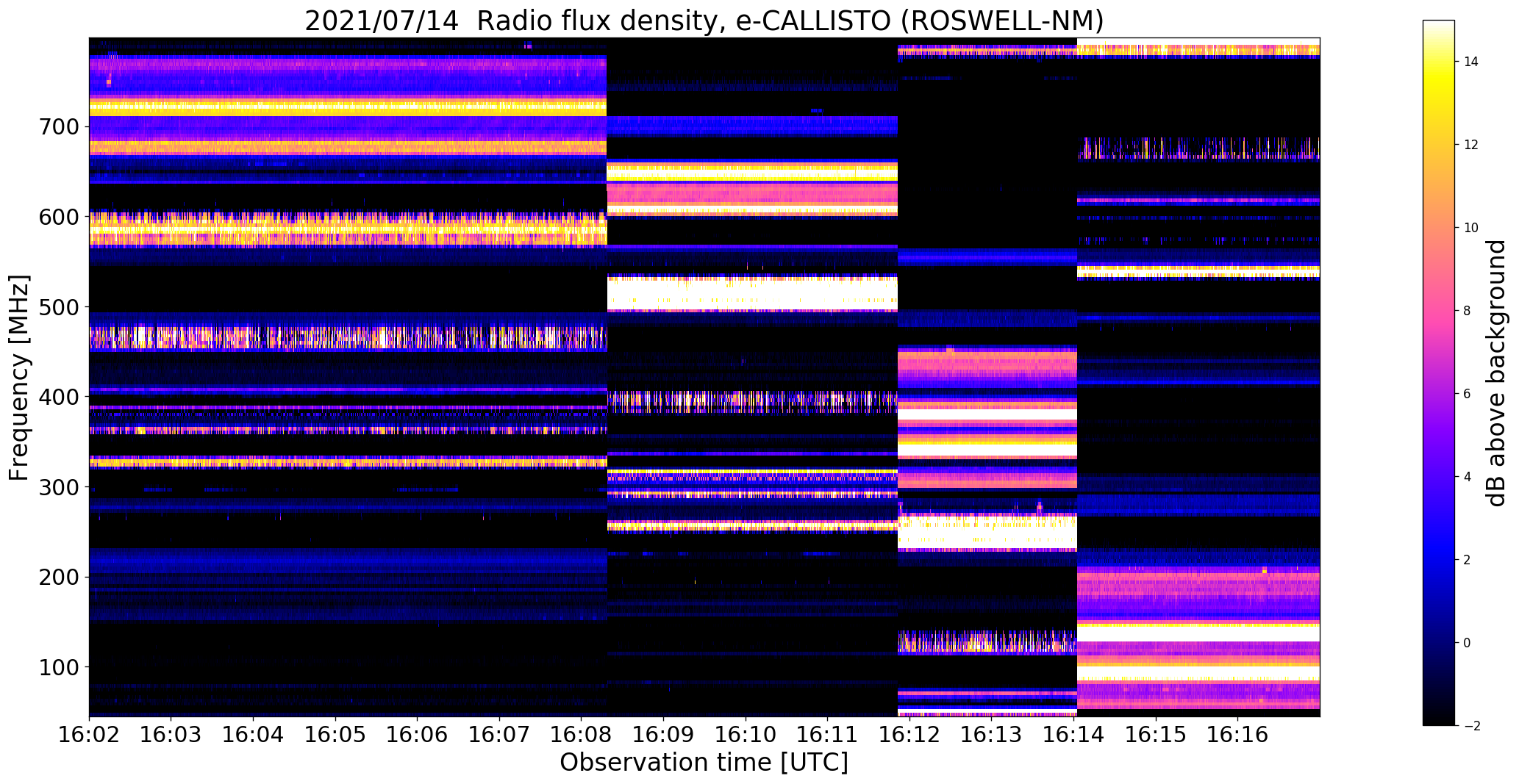Screen dimensions: 1519x784
Task: Click the colorbar tick label 8
Action: (x=1468, y=311)
